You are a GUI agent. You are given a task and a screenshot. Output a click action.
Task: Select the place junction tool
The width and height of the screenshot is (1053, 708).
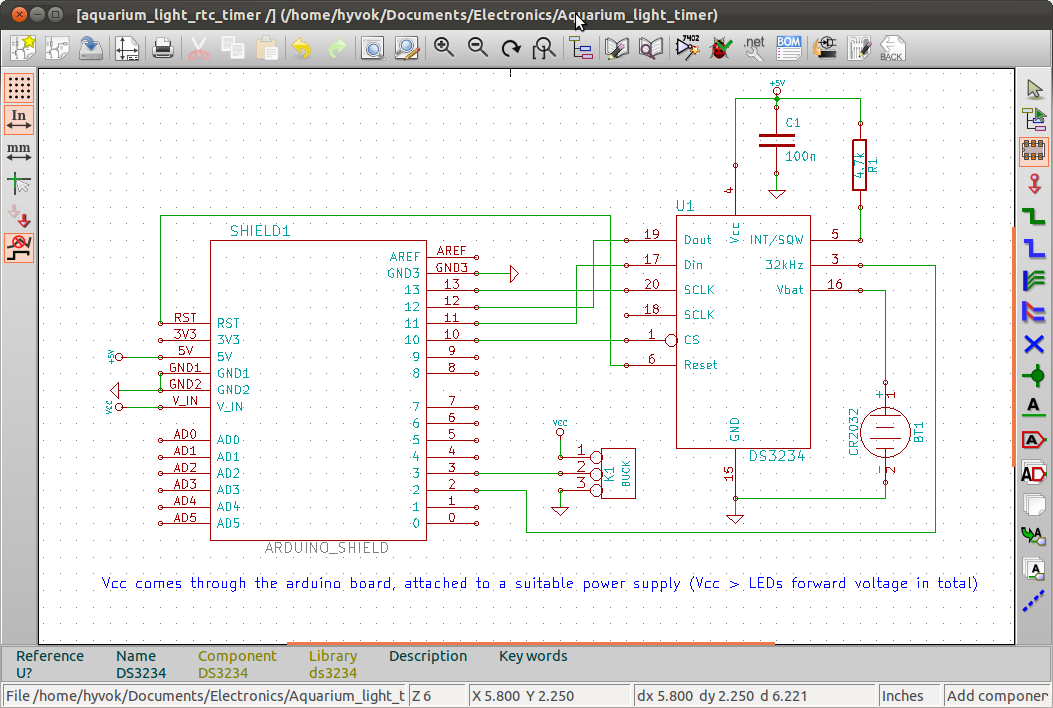pos(1034,375)
